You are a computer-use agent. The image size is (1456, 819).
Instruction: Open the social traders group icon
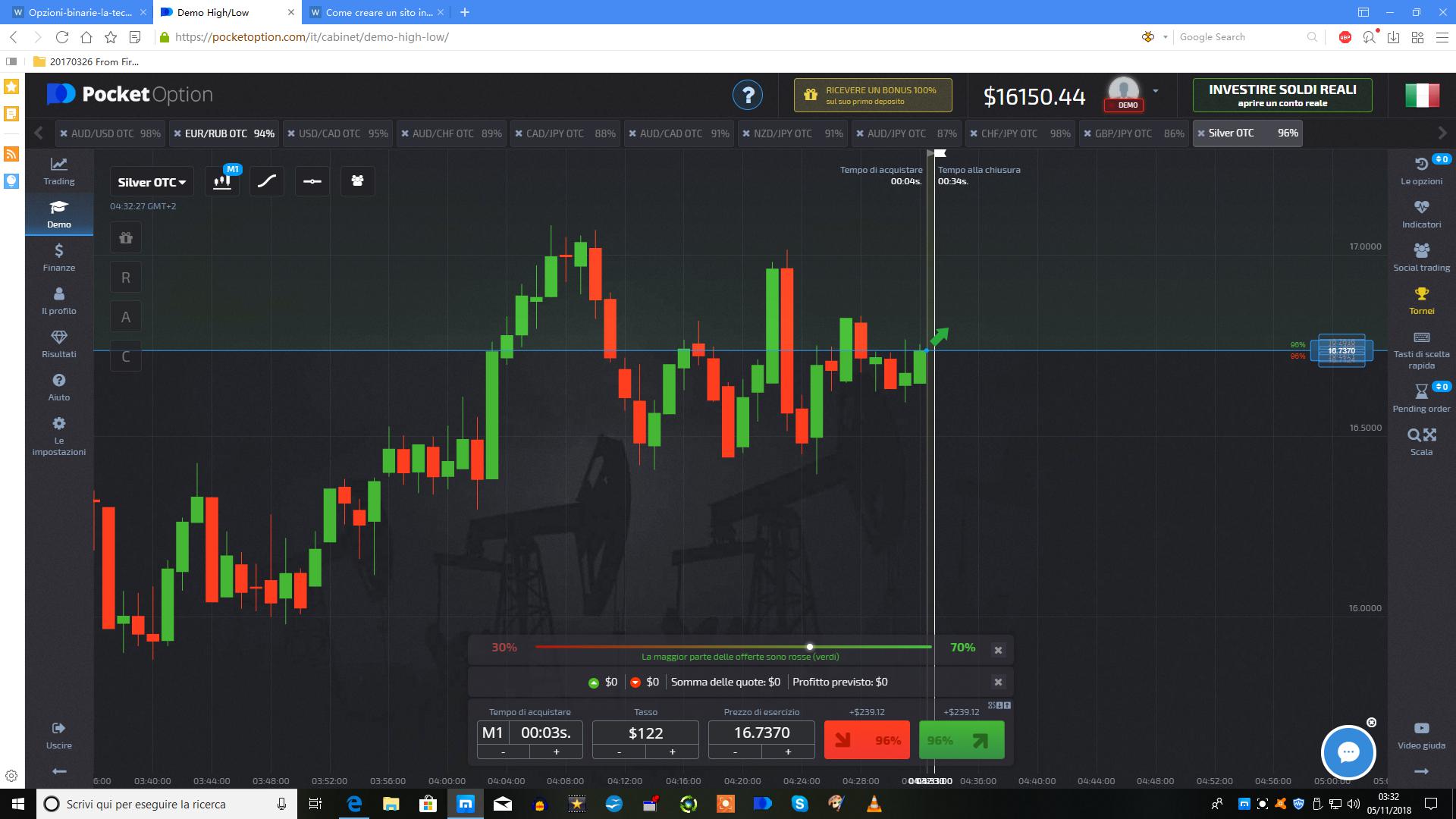pos(357,181)
